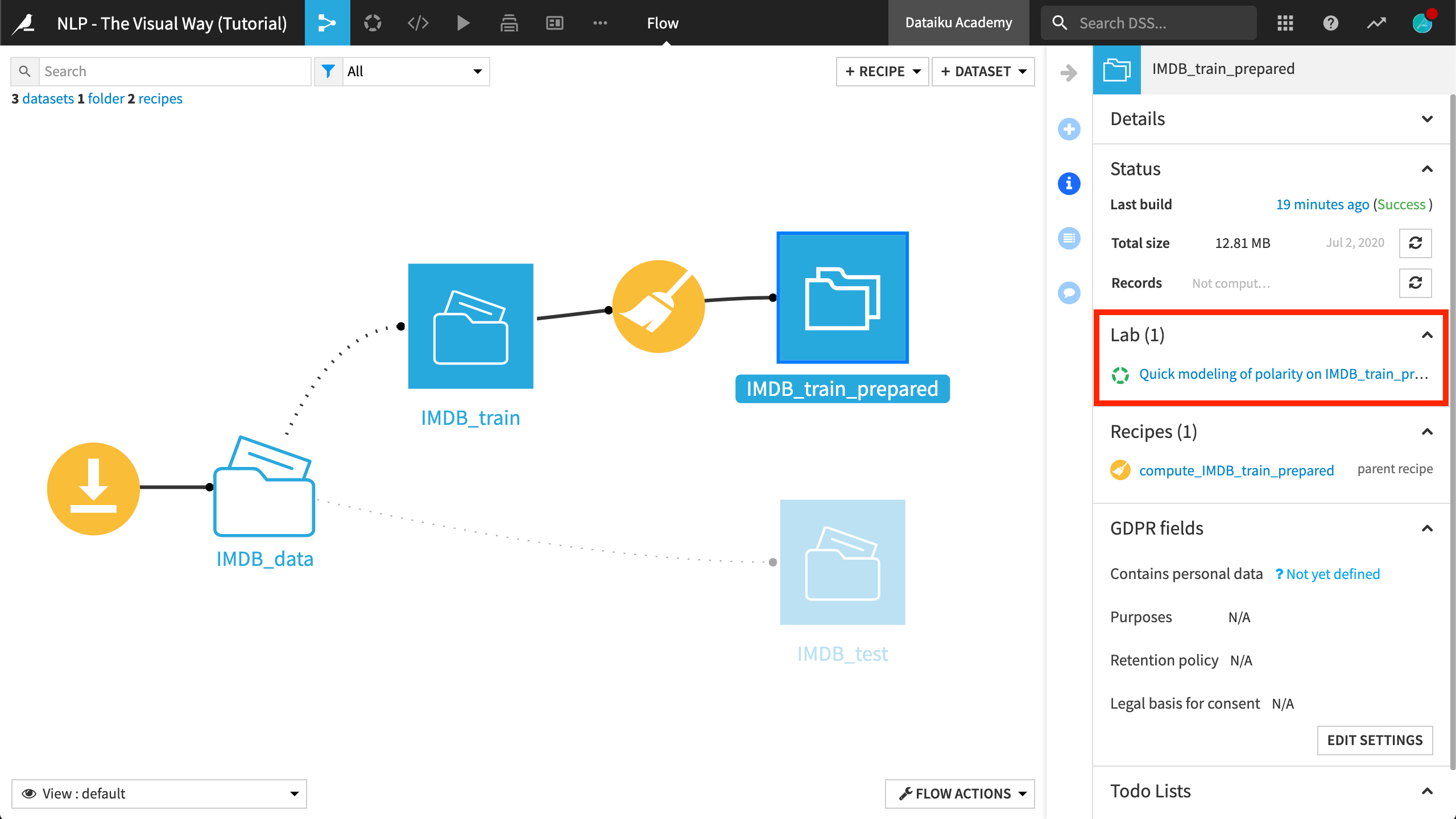The image size is (1456, 819).
Task: Open the dashboards icon
Action: [555, 23]
